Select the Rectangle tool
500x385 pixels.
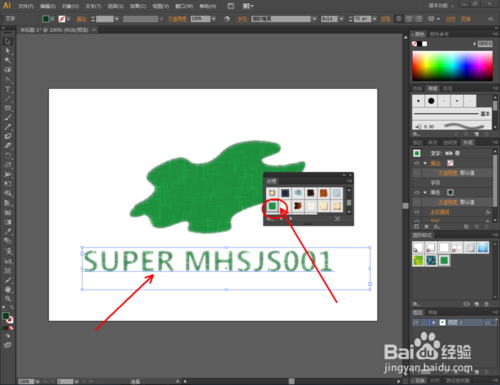[x=8, y=108]
